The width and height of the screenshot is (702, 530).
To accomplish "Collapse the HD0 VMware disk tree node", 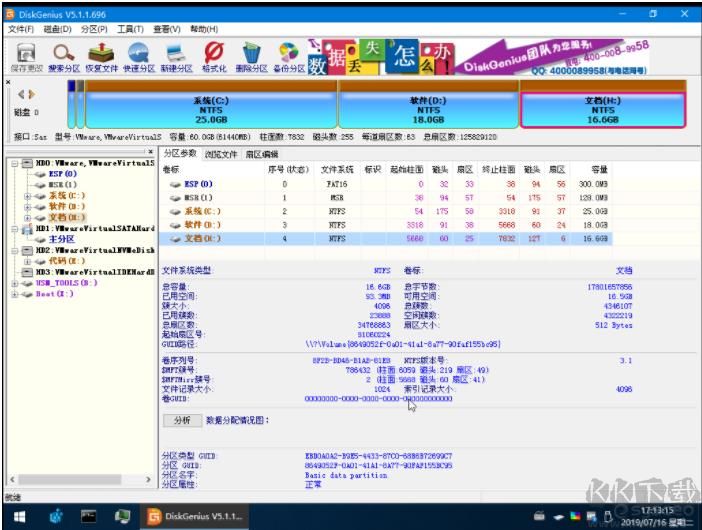I will tap(15, 163).
